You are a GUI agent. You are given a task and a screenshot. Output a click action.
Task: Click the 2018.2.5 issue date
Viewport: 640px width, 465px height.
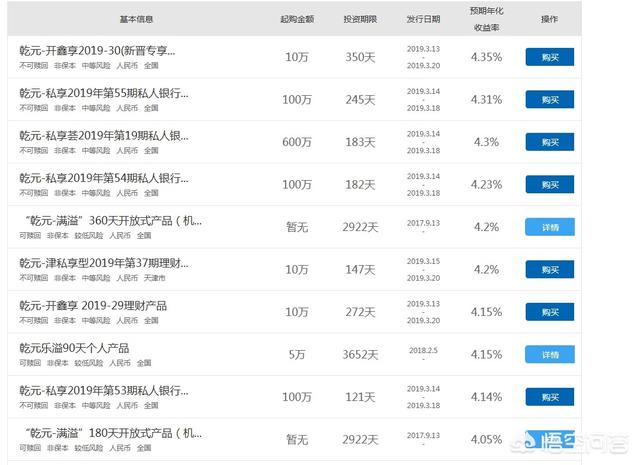pos(423,350)
